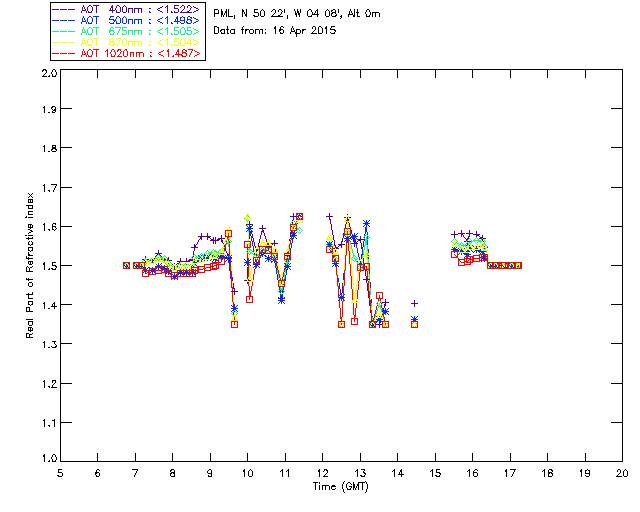Click the AOT 1020nm legend entry
The image size is (640, 512).
tap(126, 53)
